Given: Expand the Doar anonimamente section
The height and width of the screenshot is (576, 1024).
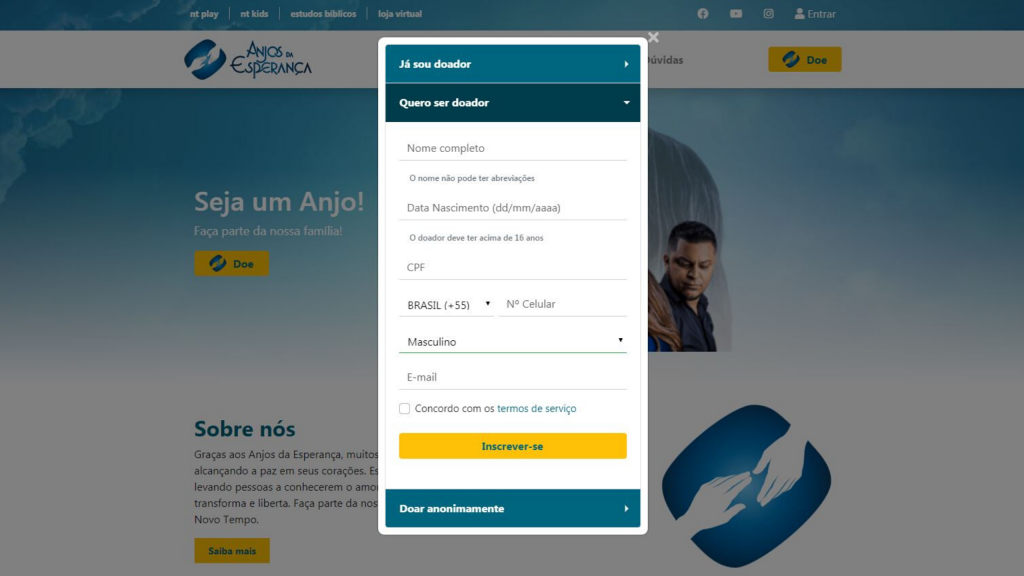Looking at the screenshot, I should pos(513,508).
